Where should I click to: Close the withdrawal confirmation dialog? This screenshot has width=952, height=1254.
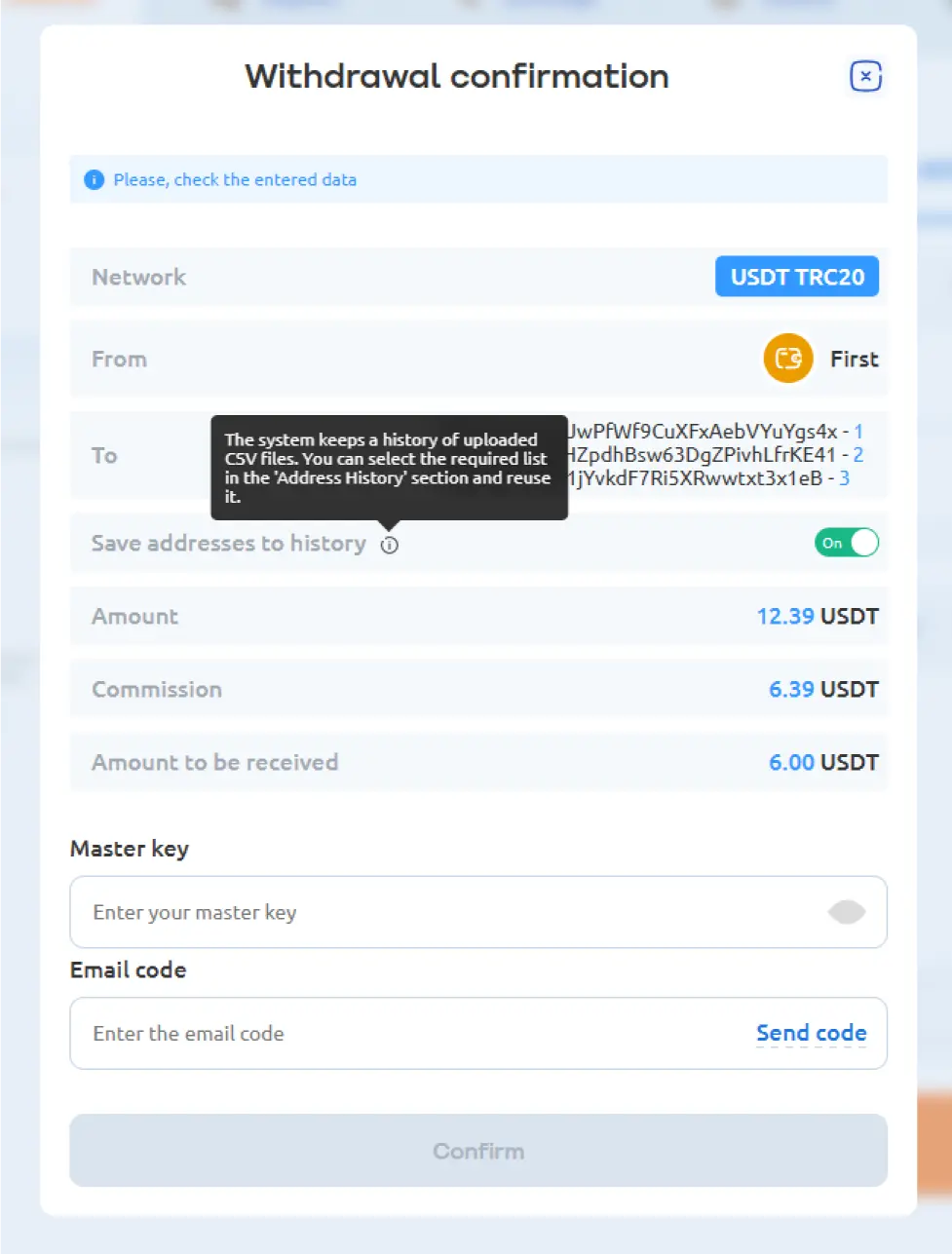[x=865, y=76]
